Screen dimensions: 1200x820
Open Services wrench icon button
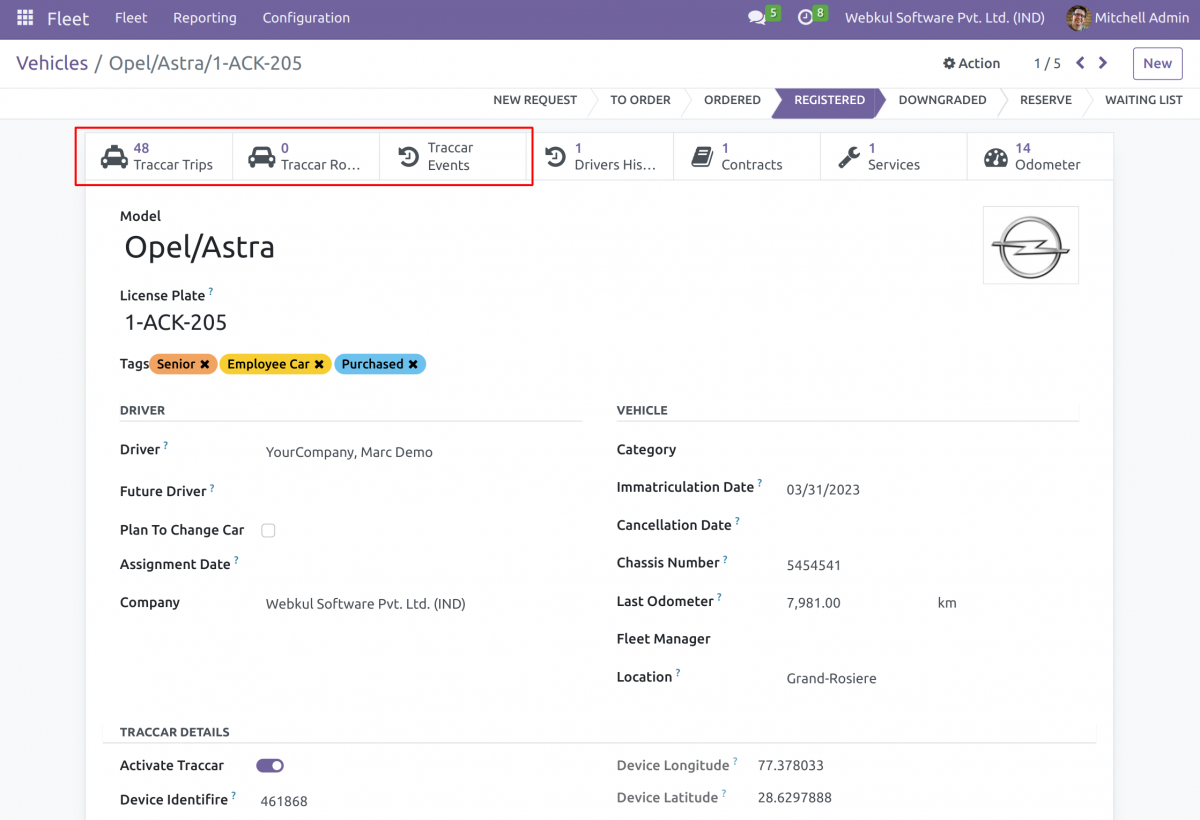click(849, 157)
